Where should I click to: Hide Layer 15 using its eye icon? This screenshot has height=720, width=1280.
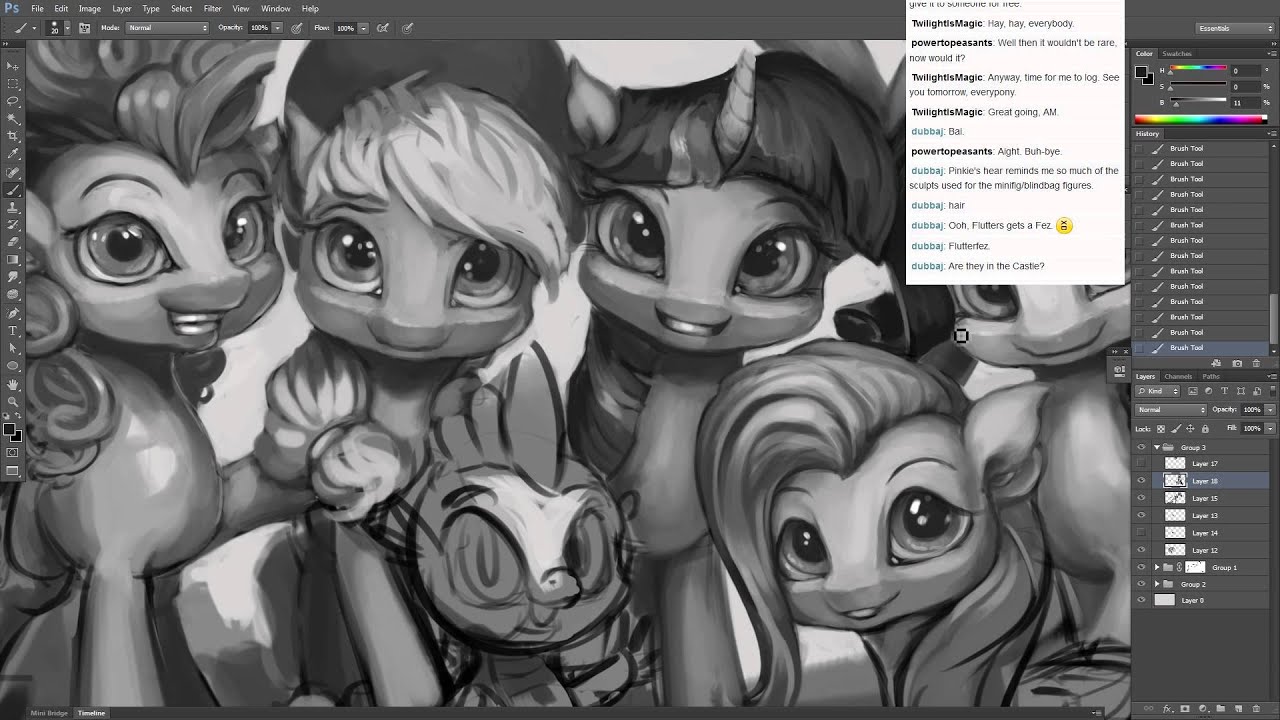pos(1141,498)
